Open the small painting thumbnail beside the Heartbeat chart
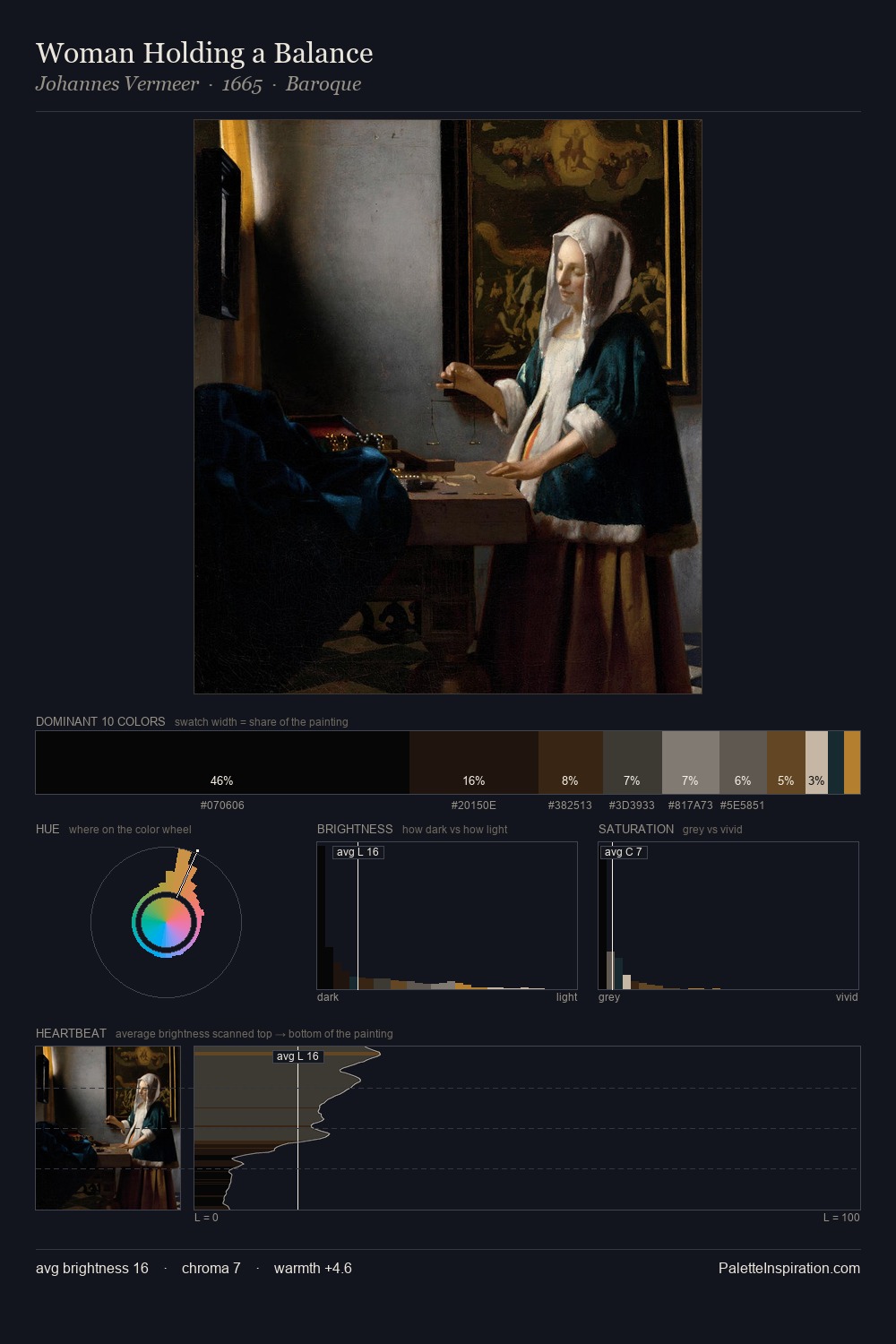This screenshot has width=896, height=1344. tap(108, 1128)
